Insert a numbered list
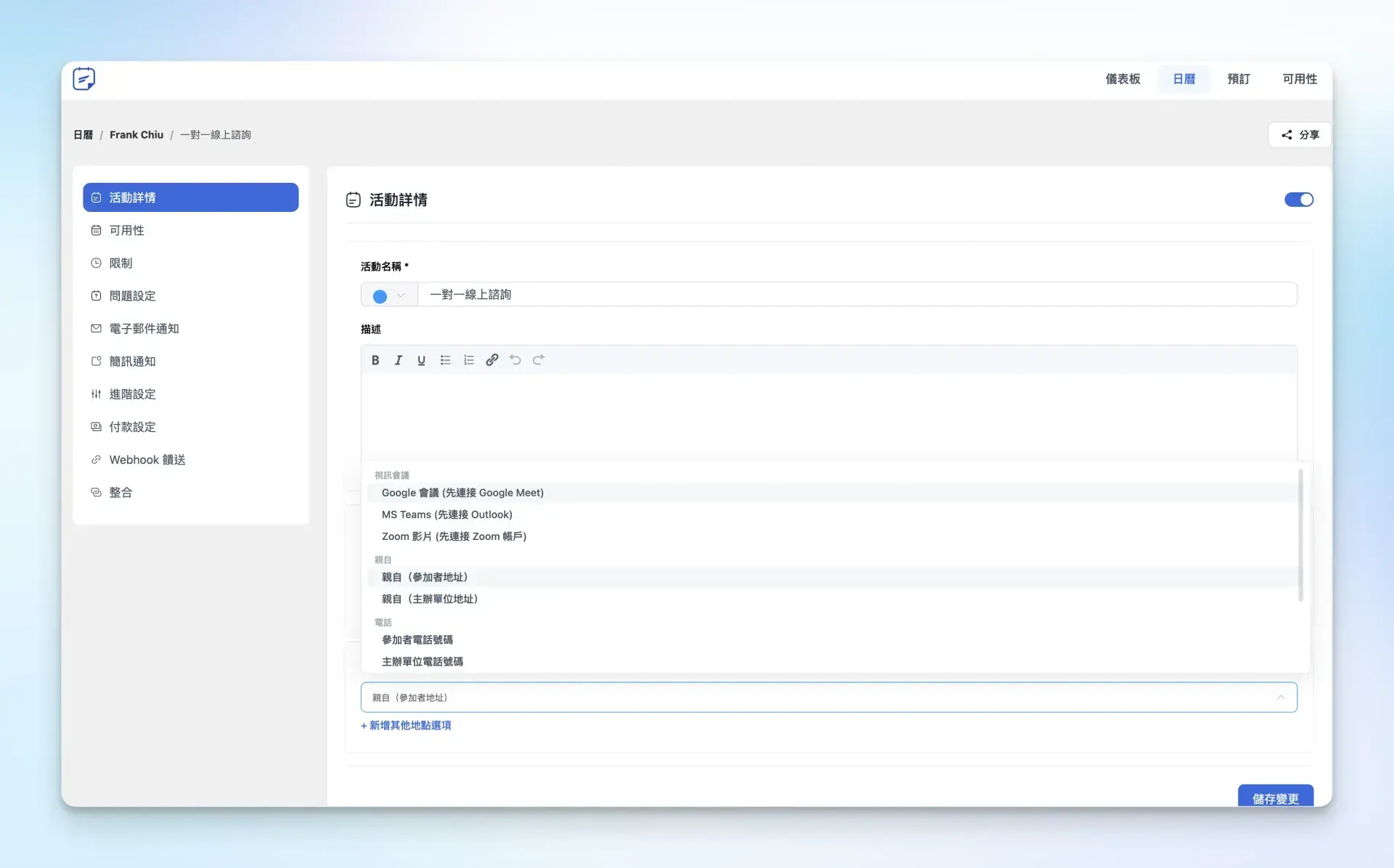Screen dimensions: 1394x868 tap(468, 360)
